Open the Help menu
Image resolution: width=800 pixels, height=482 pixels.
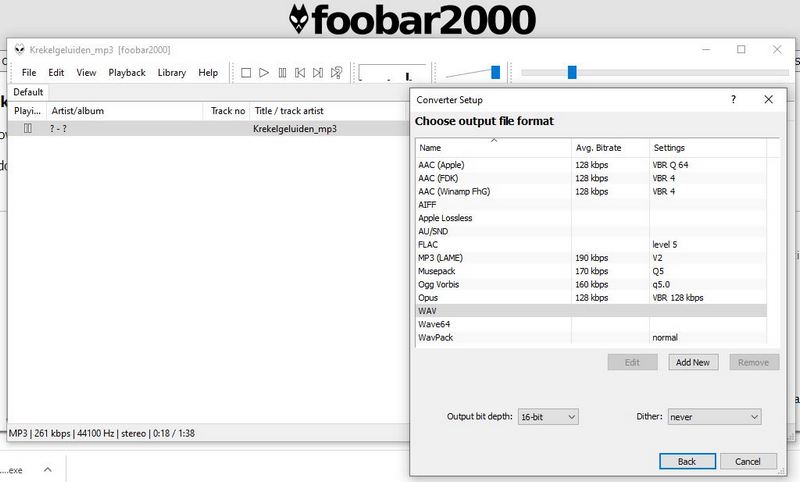click(208, 72)
